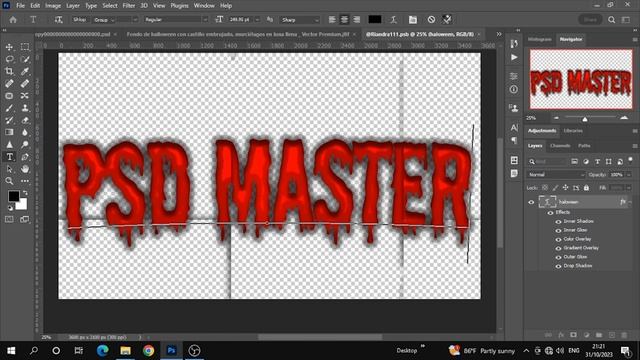The image size is (640, 360).
Task: Open Photoshop from the taskbar
Action: tap(171, 351)
